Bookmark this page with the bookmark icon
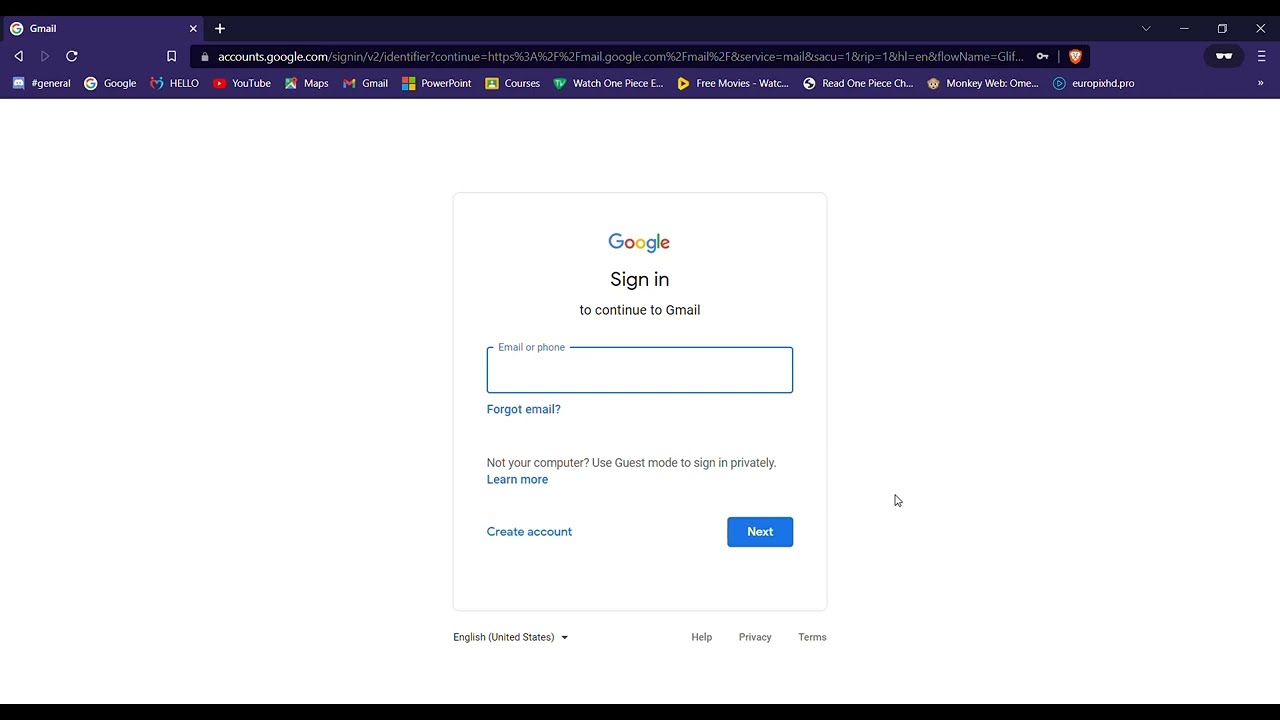 171,57
